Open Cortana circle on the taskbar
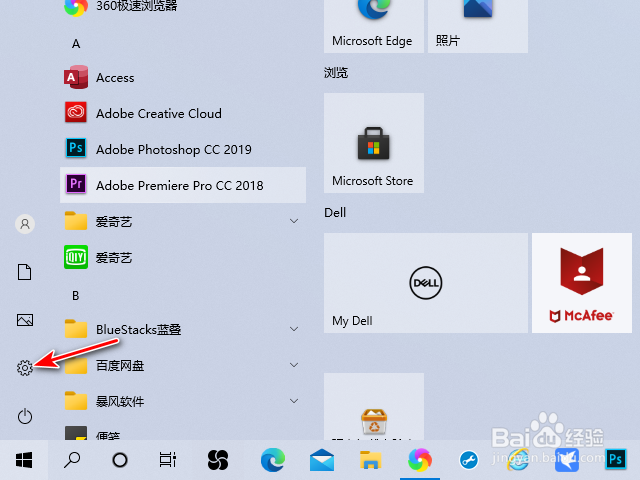The width and height of the screenshot is (640, 480). 120,460
